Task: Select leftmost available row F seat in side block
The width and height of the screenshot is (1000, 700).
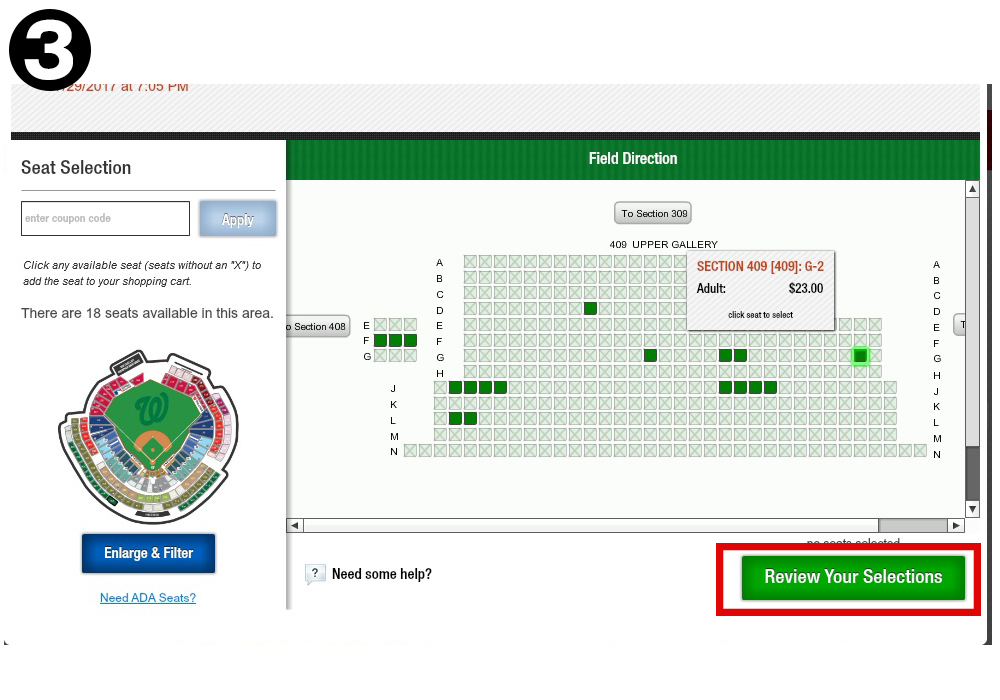Action: (x=380, y=340)
